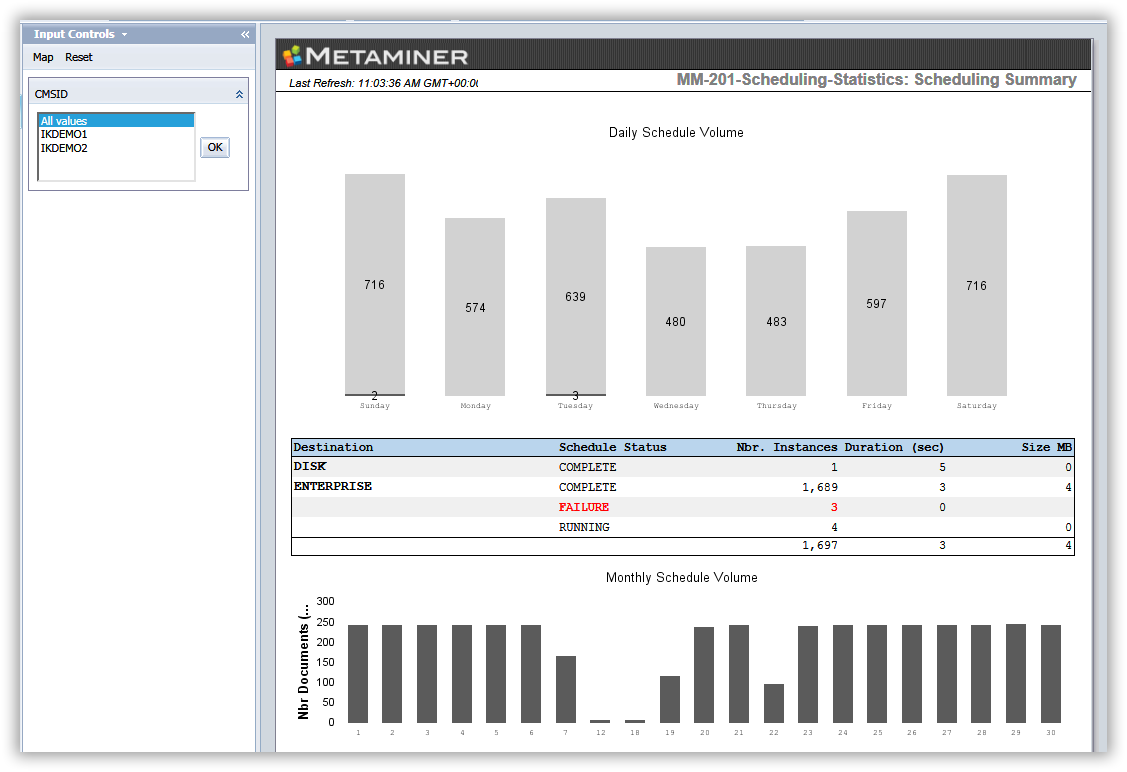Click the monthly bar for day 1

coord(358,674)
